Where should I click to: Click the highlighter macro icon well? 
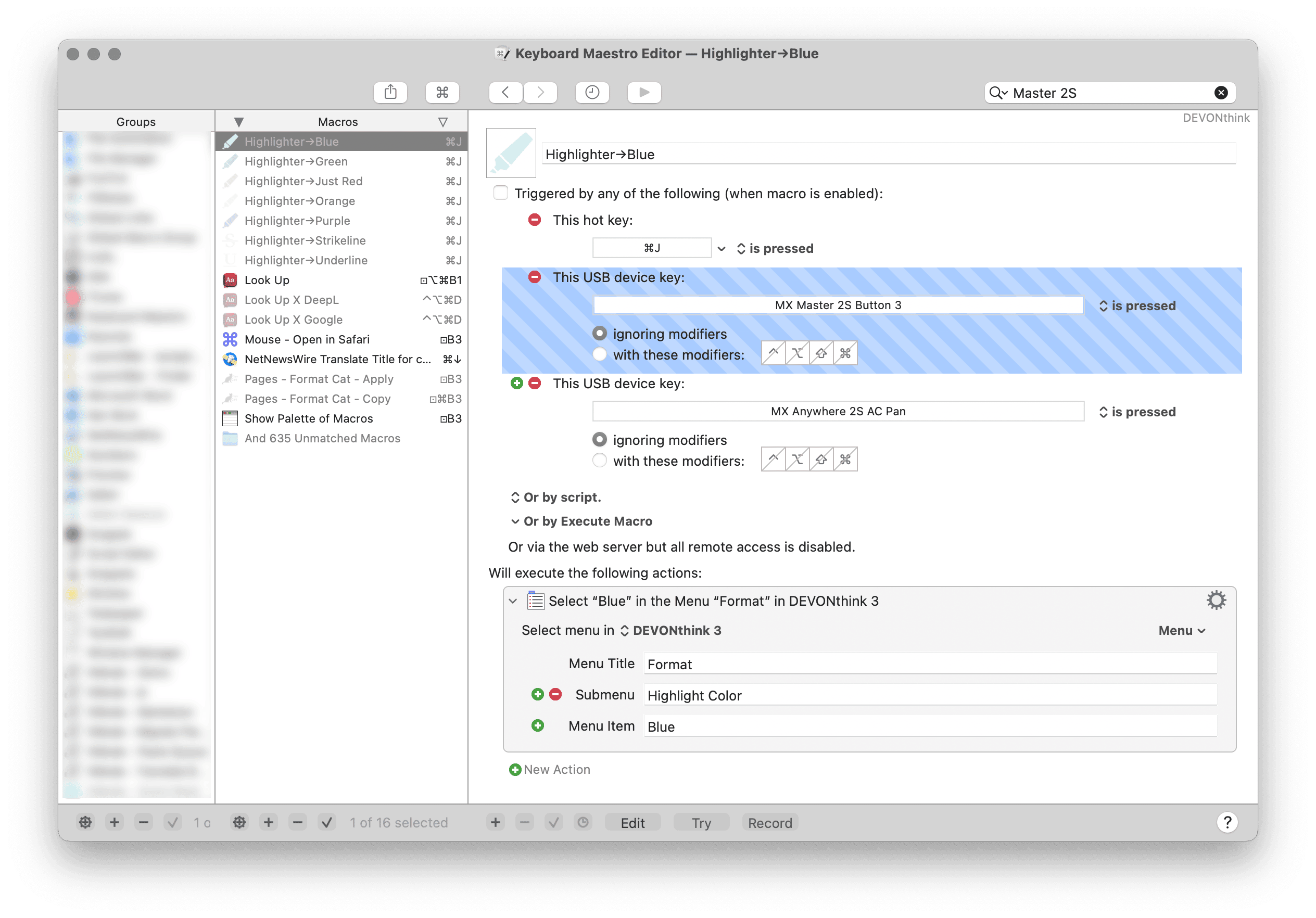[511, 153]
